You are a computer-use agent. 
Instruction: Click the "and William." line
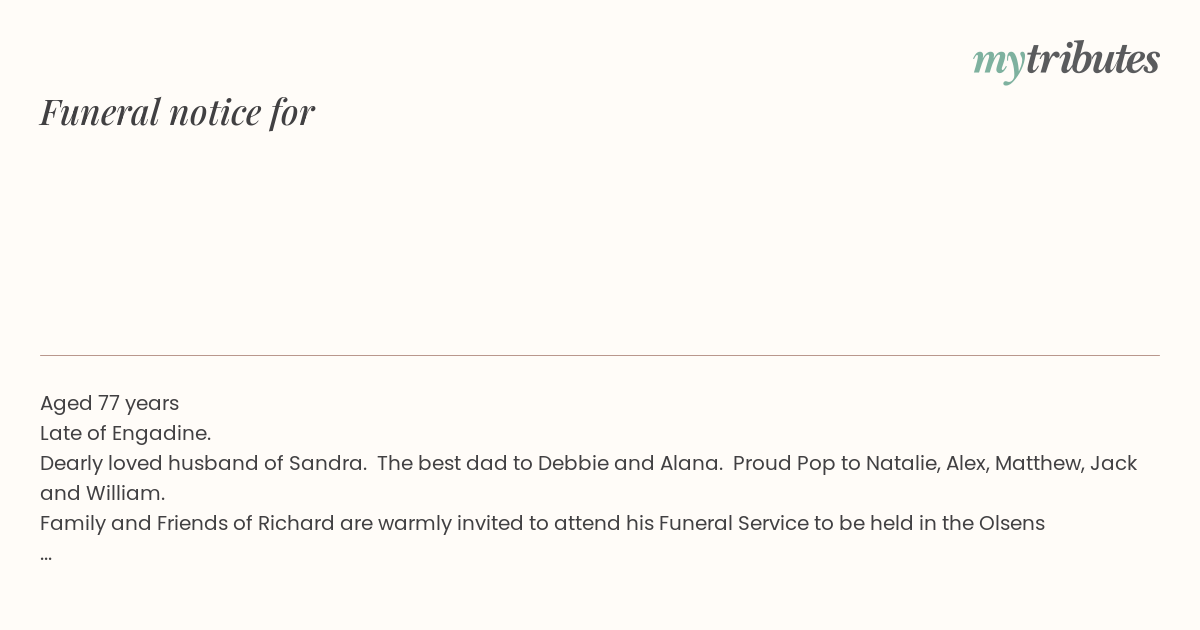pyautogui.click(x=102, y=494)
